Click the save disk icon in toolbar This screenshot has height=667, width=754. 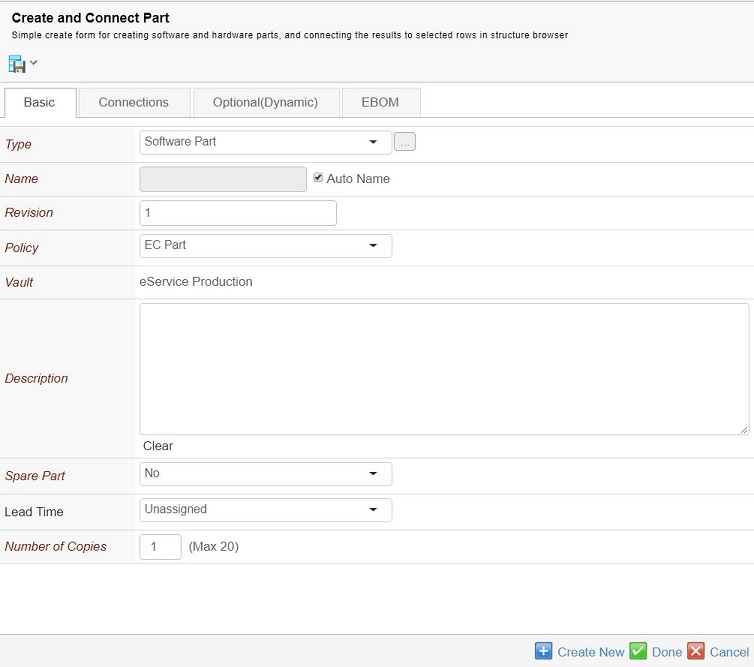tap(17, 64)
